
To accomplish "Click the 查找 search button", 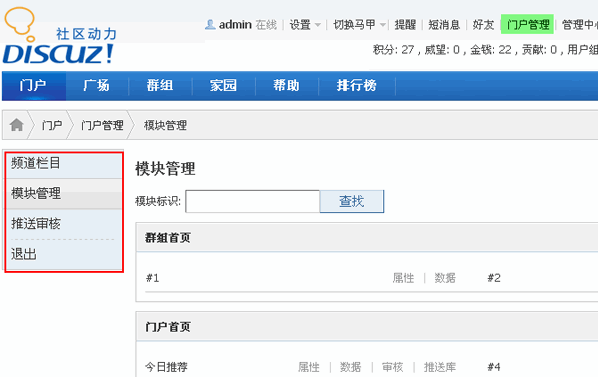I will (352, 201).
